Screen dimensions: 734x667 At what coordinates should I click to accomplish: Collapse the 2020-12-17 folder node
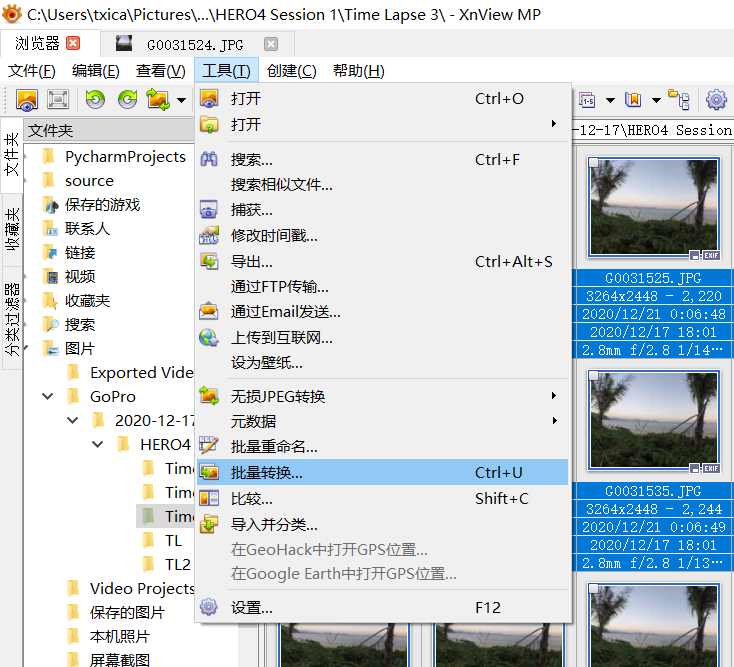73,420
